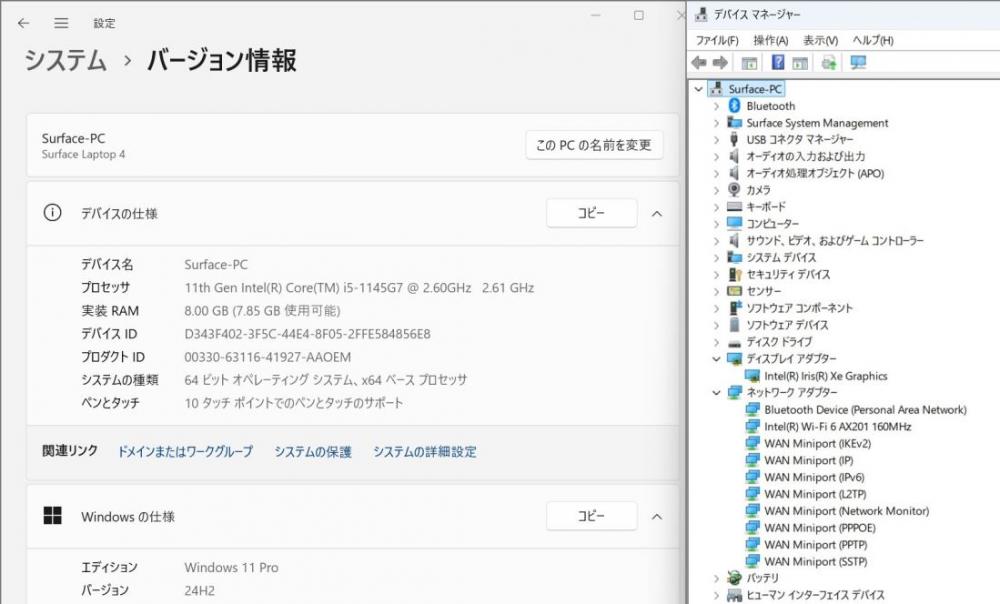The width and height of the screenshot is (1000, 604).
Task: Click the Intel Iris Xe Graphics device icon
Action: click(753, 376)
